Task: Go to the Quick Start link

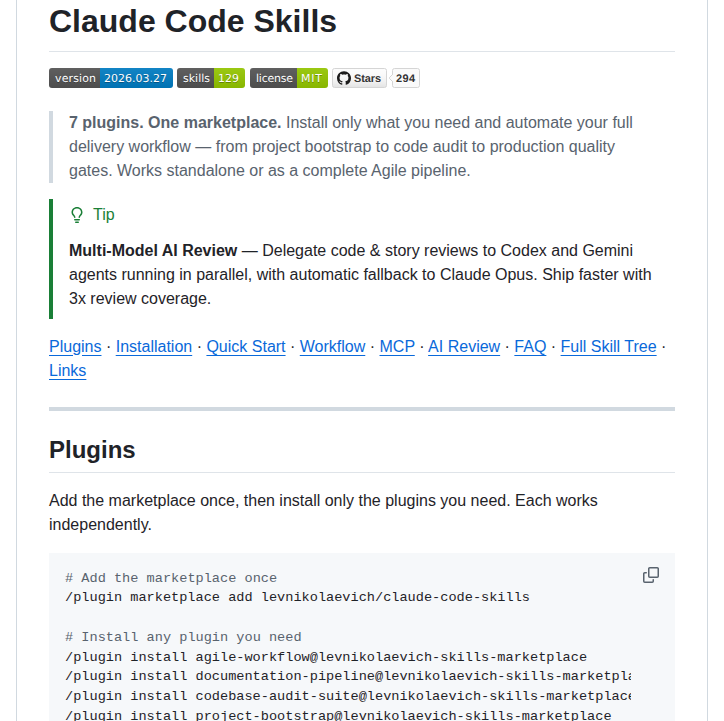Action: 246,347
